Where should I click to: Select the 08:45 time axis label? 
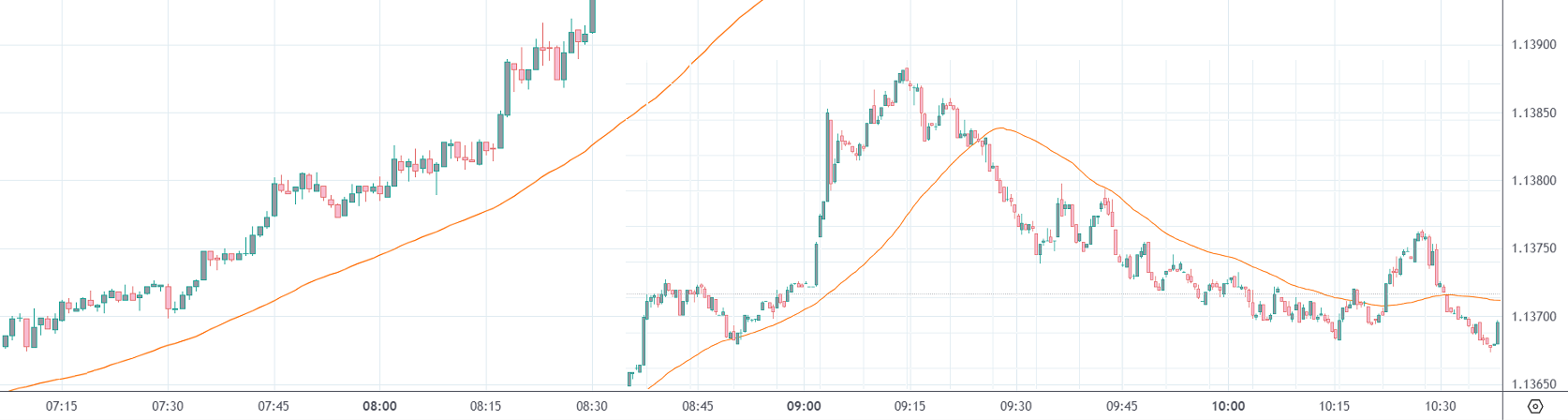click(698, 406)
